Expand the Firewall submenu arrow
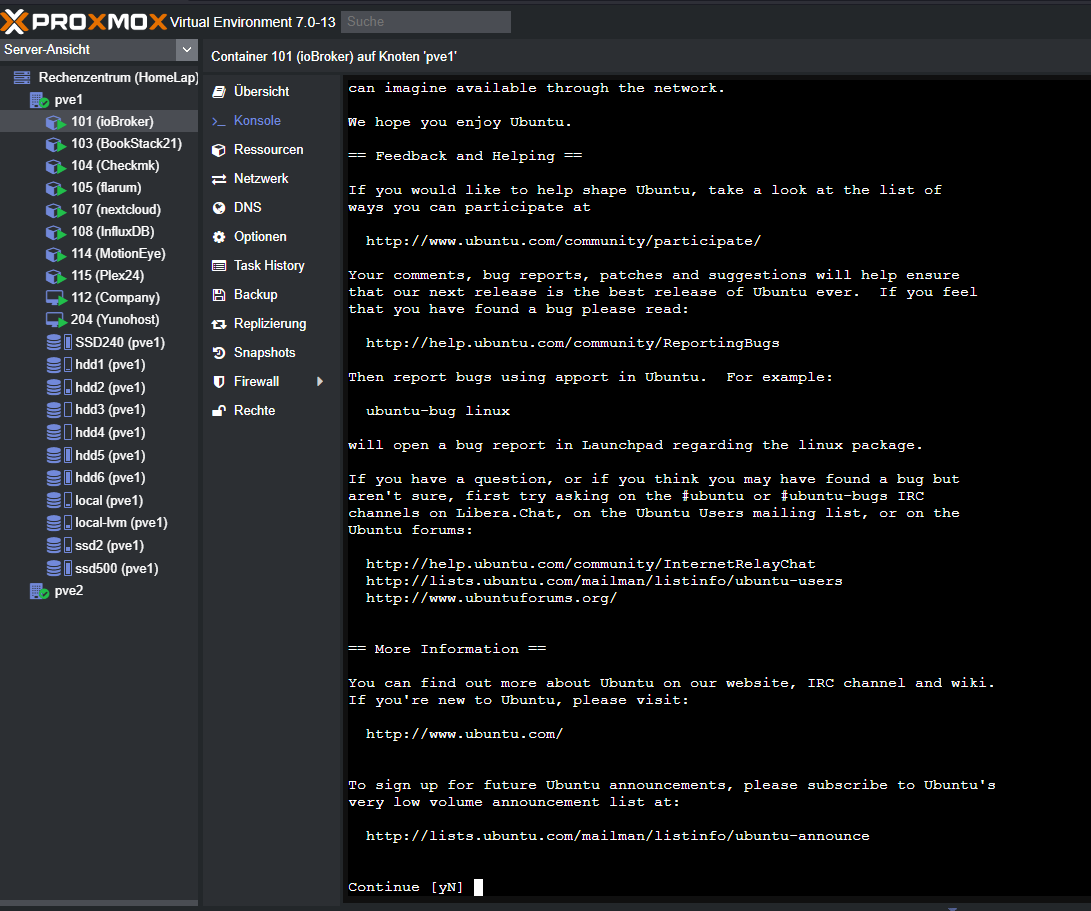Screen dimensions: 1091x911 [x=320, y=381]
